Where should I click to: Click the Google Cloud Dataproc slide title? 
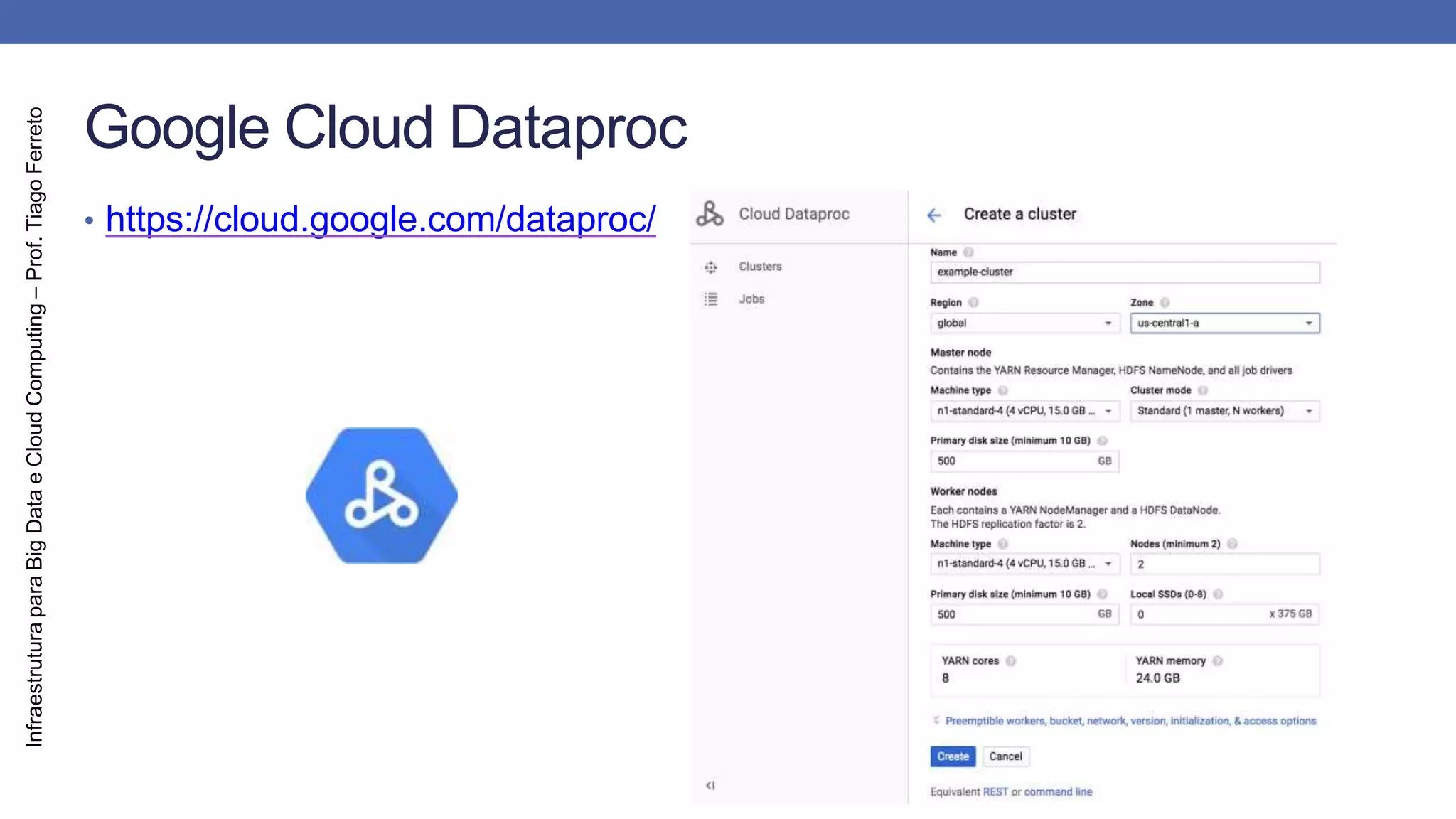386,129
